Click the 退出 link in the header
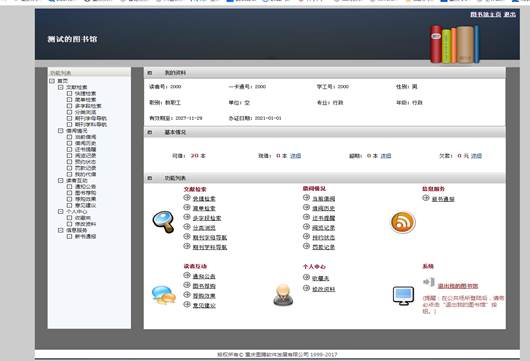The width and height of the screenshot is (530, 361). coord(510,14)
